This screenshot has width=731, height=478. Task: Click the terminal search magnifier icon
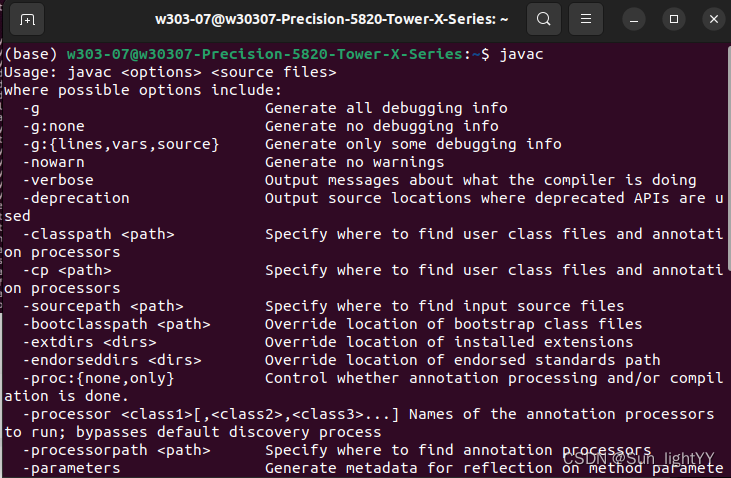pyautogui.click(x=543, y=19)
